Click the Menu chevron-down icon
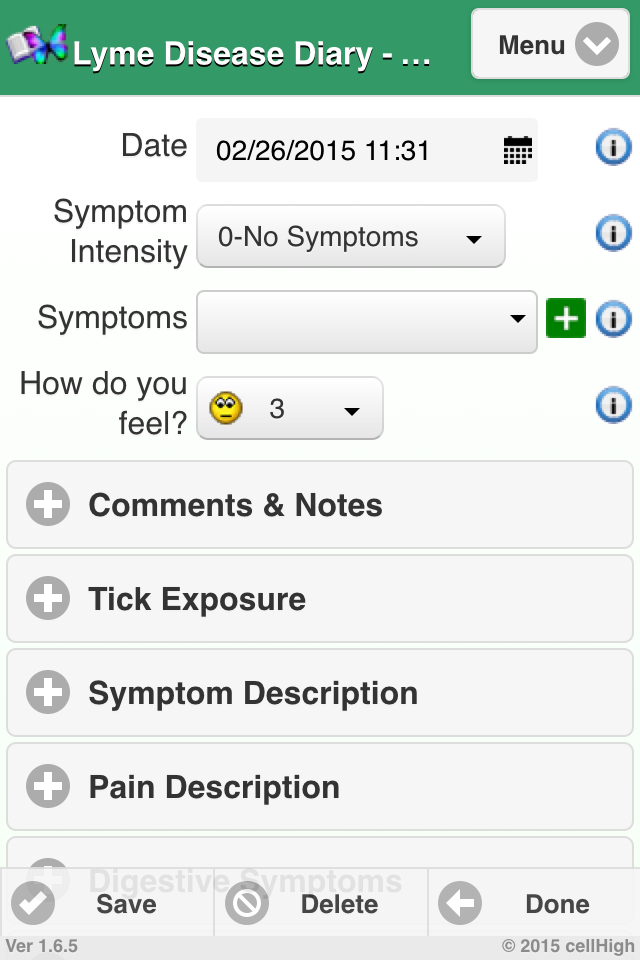This screenshot has width=640, height=960. coord(597,45)
